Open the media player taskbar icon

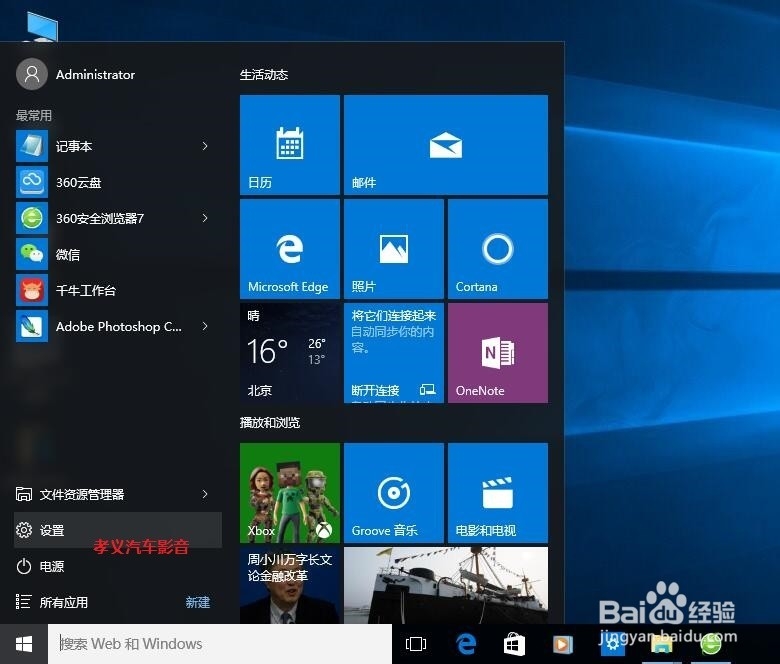563,645
